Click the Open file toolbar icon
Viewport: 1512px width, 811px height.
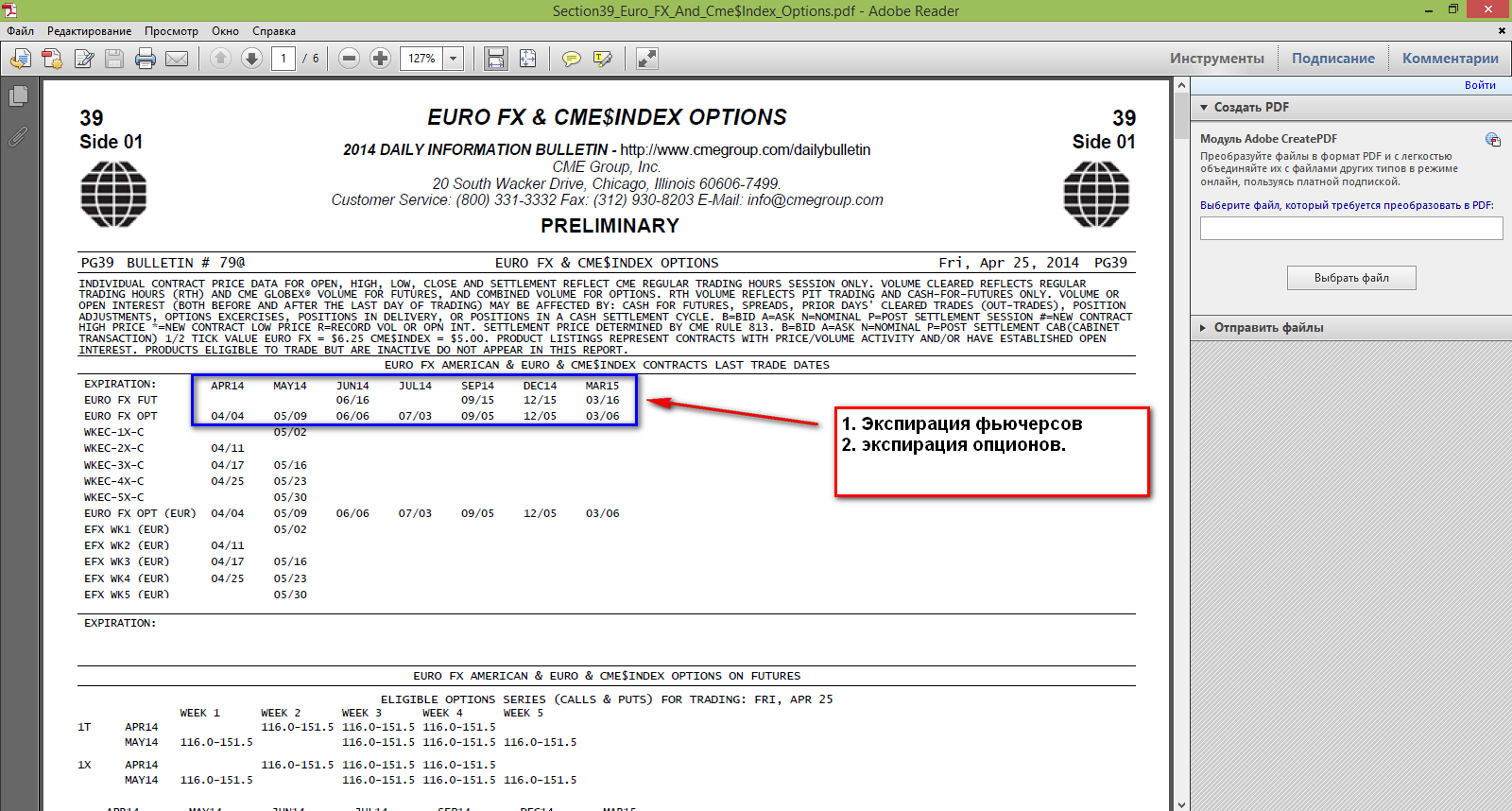pos(21,59)
